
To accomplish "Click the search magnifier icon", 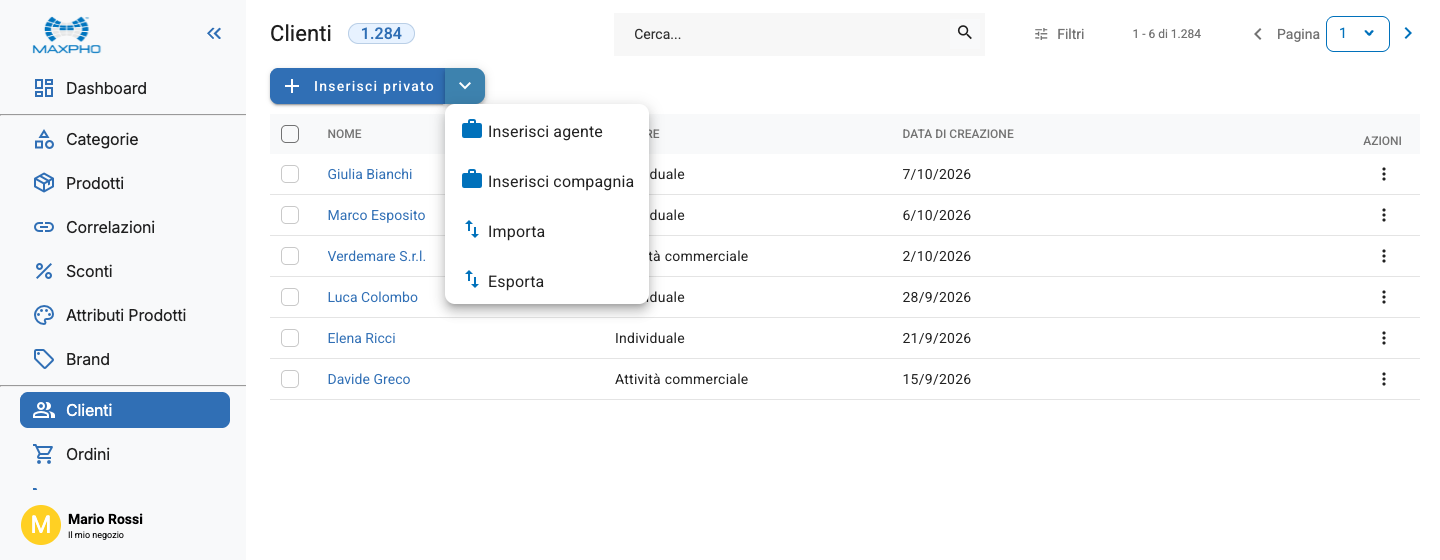I will 965,33.
